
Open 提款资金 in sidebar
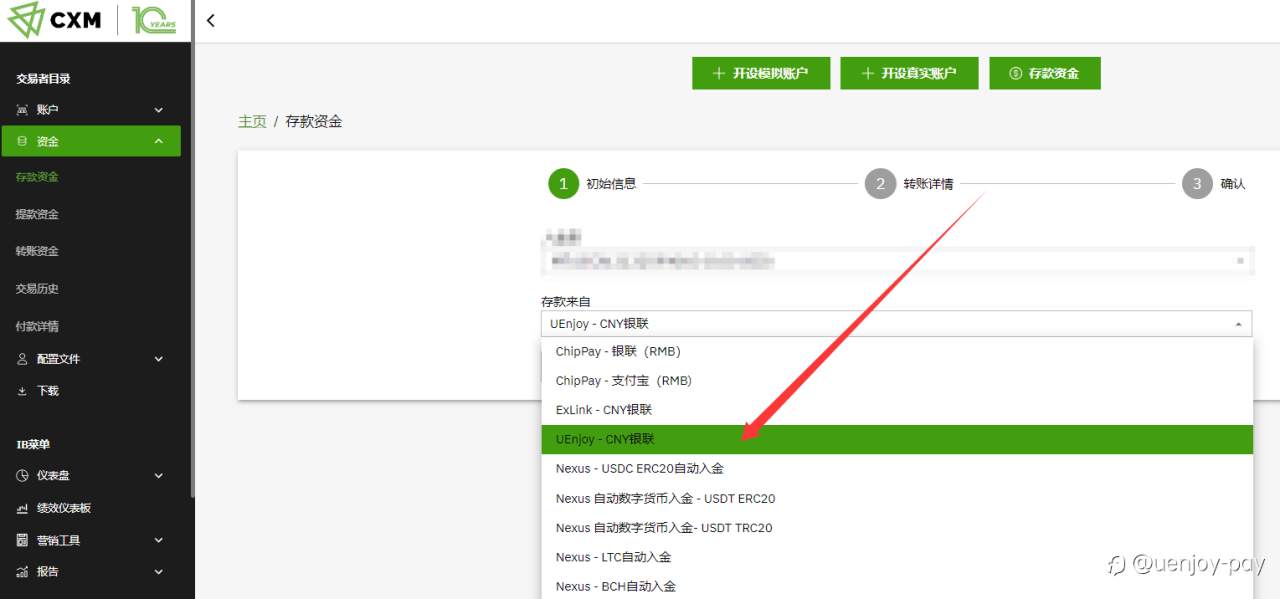tap(37, 214)
